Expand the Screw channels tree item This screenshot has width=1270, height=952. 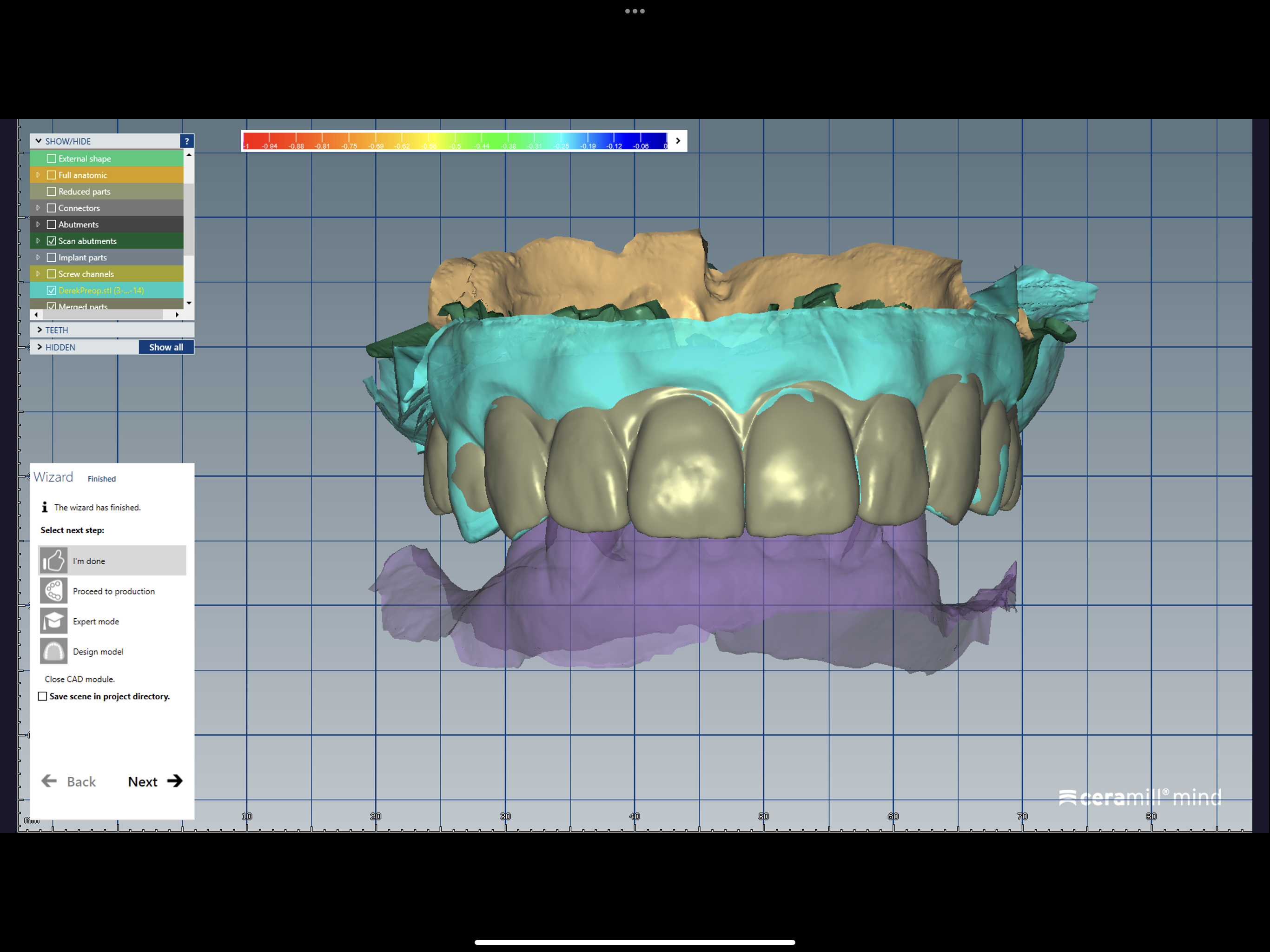coord(38,274)
